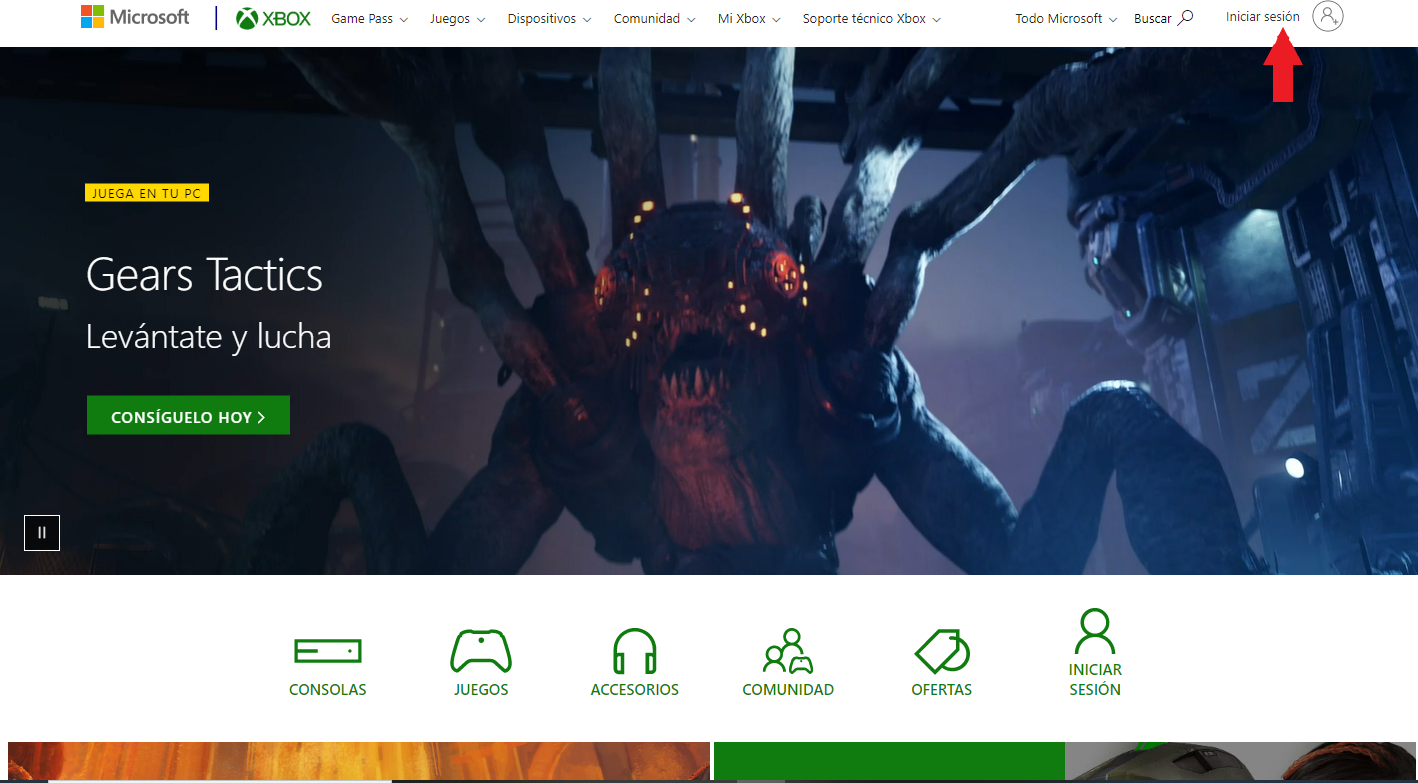The image size is (1418, 783).
Task: Expand the Juegos dropdown menu
Action: coord(457,19)
